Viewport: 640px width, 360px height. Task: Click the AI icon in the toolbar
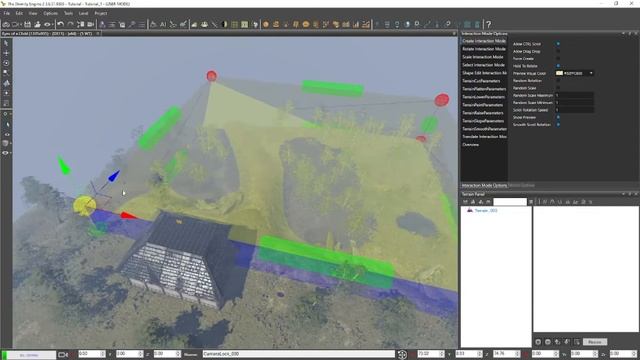[x=163, y=24]
